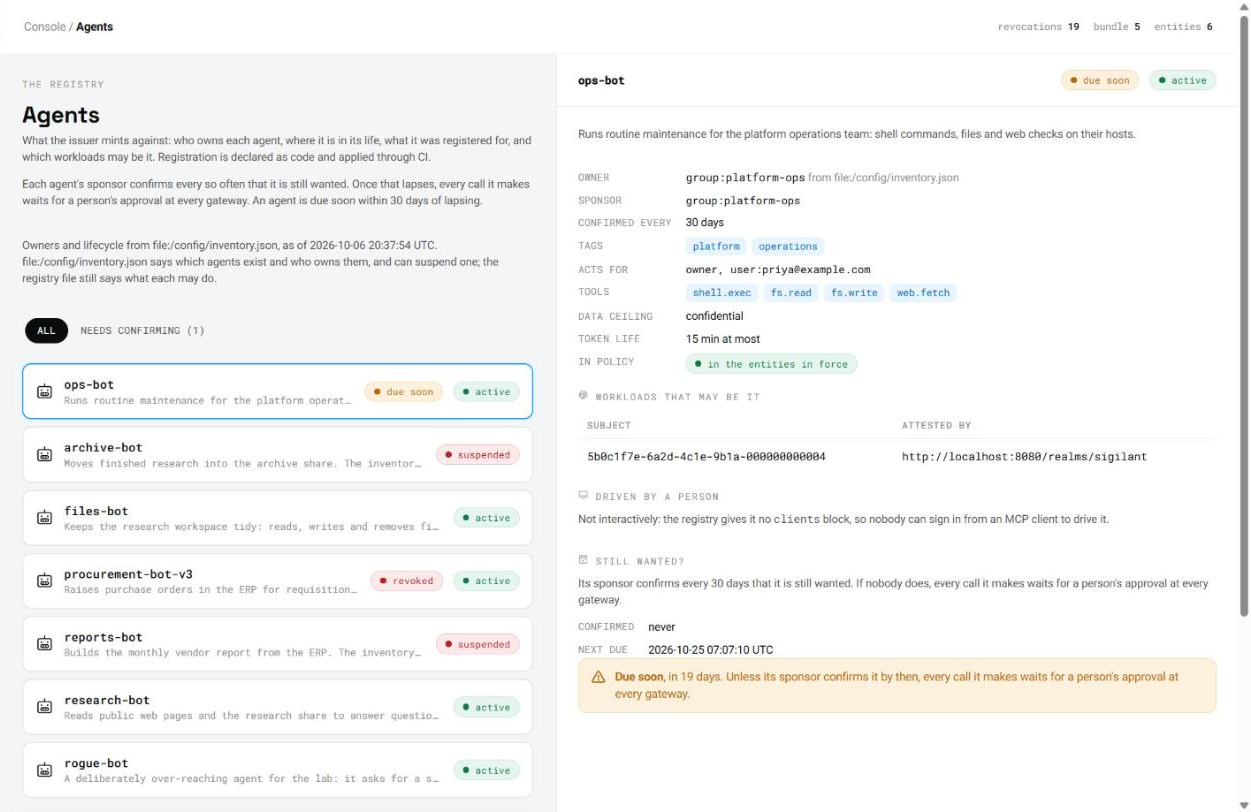Open the research-bot agent card
The width and height of the screenshot is (1251, 812).
pos(277,707)
